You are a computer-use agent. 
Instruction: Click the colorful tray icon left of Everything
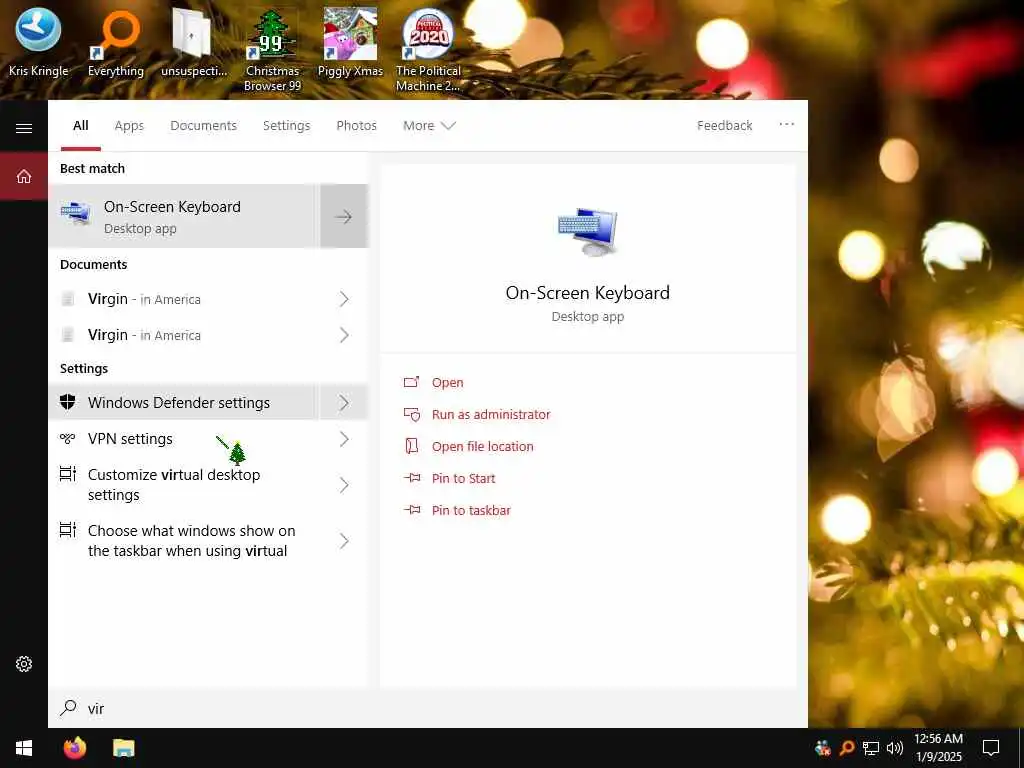pyautogui.click(x=823, y=748)
